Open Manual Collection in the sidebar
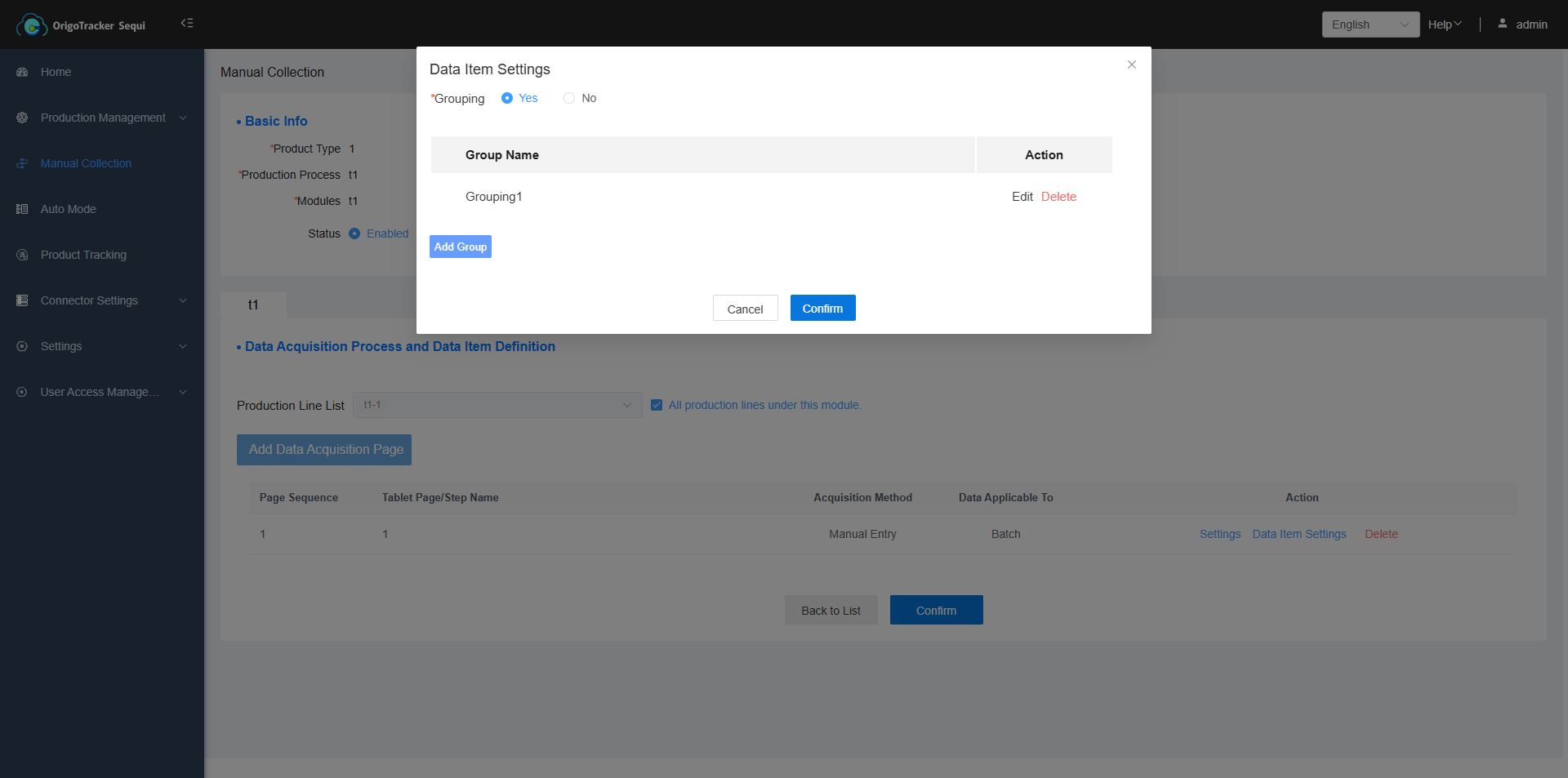1568x778 pixels. pyautogui.click(x=86, y=163)
